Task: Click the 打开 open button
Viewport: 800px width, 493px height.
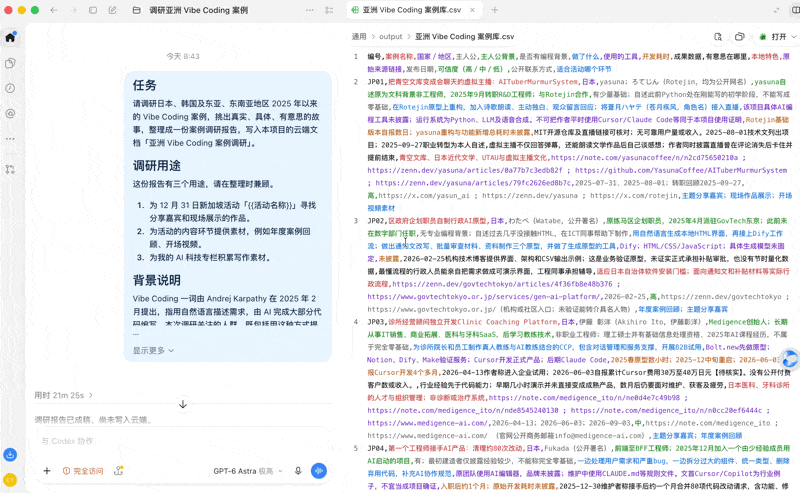Action: (x=773, y=37)
